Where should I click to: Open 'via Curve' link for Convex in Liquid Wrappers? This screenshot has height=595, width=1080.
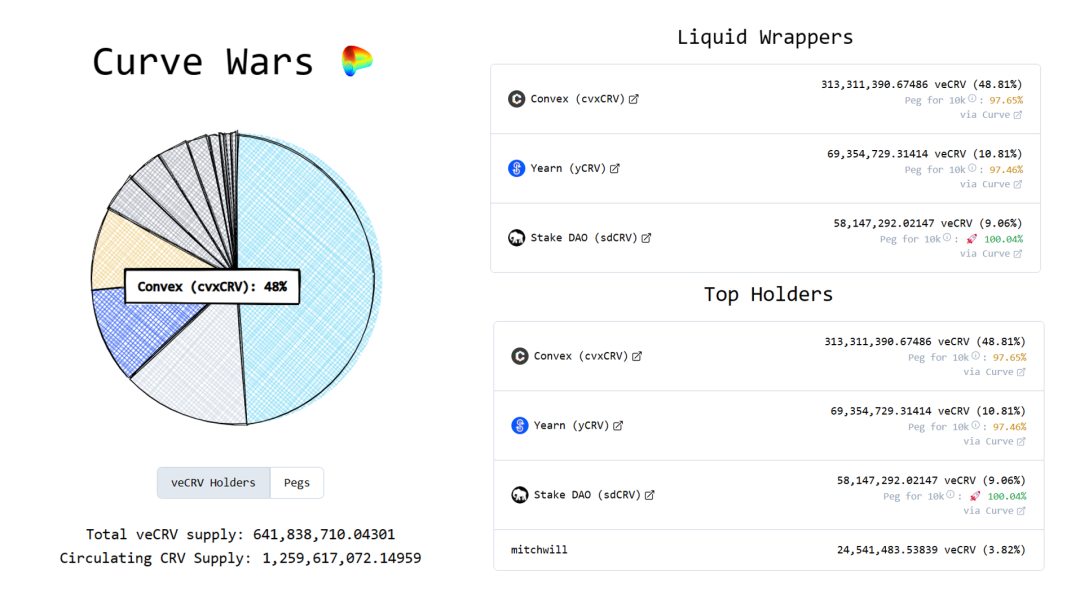pos(991,115)
